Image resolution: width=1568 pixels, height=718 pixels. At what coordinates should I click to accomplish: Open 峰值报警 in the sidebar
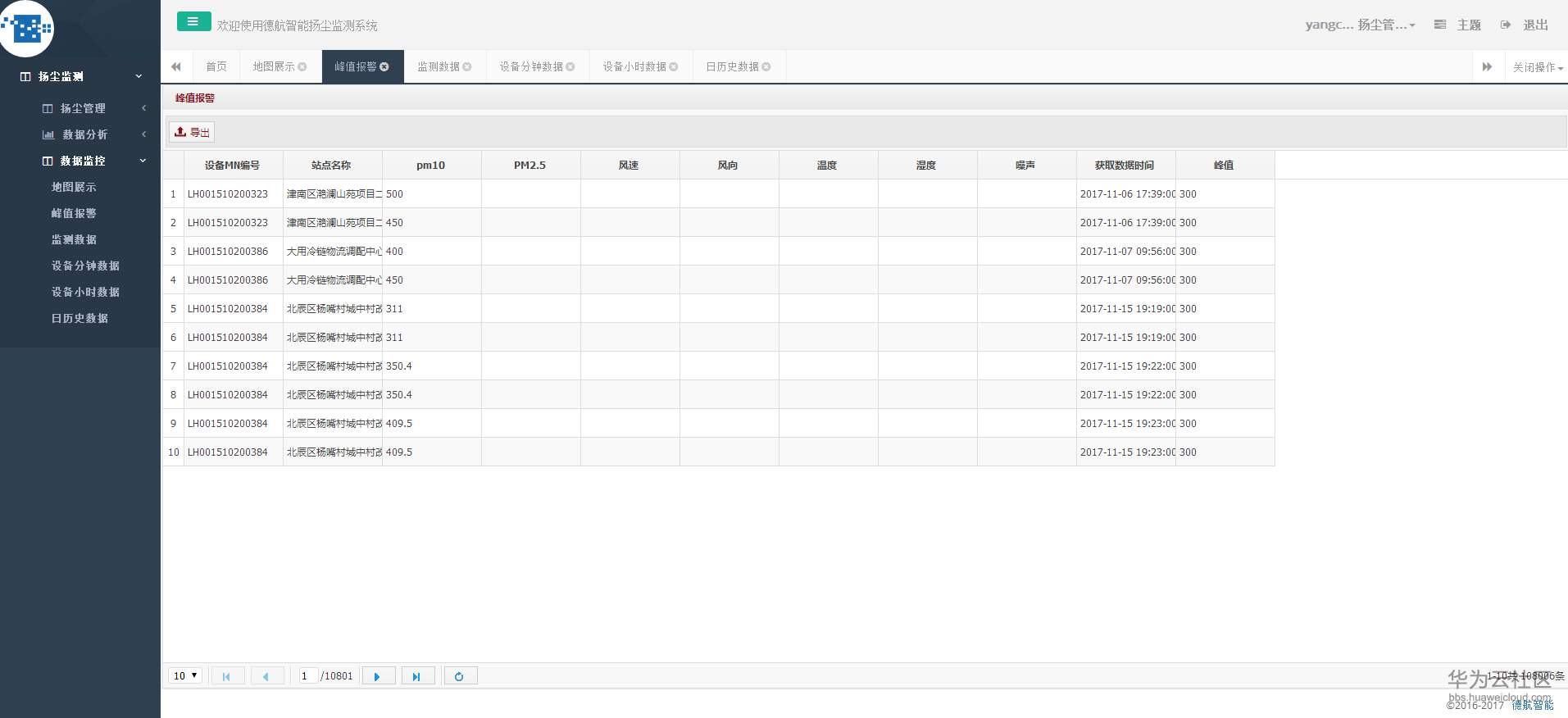pos(74,213)
